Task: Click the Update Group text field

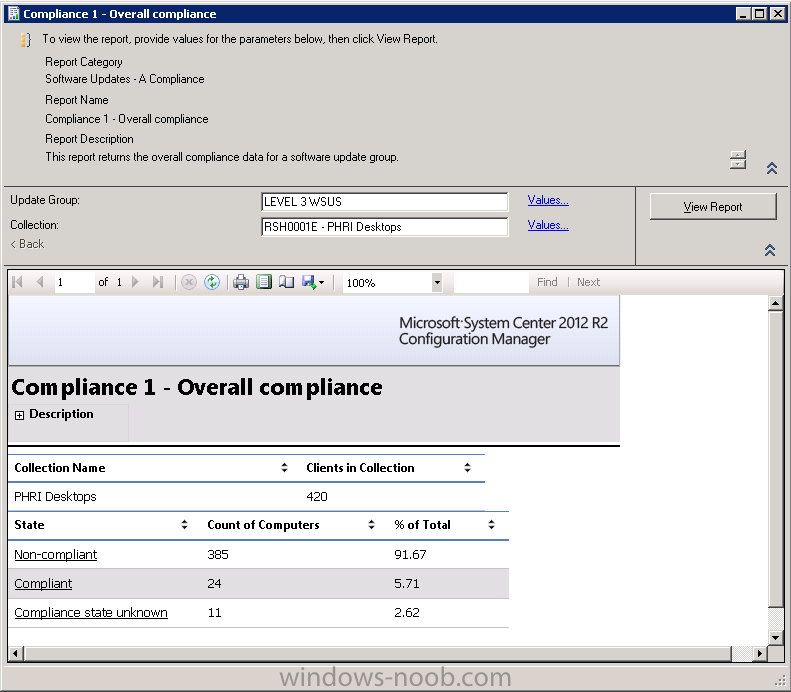Action: click(384, 202)
